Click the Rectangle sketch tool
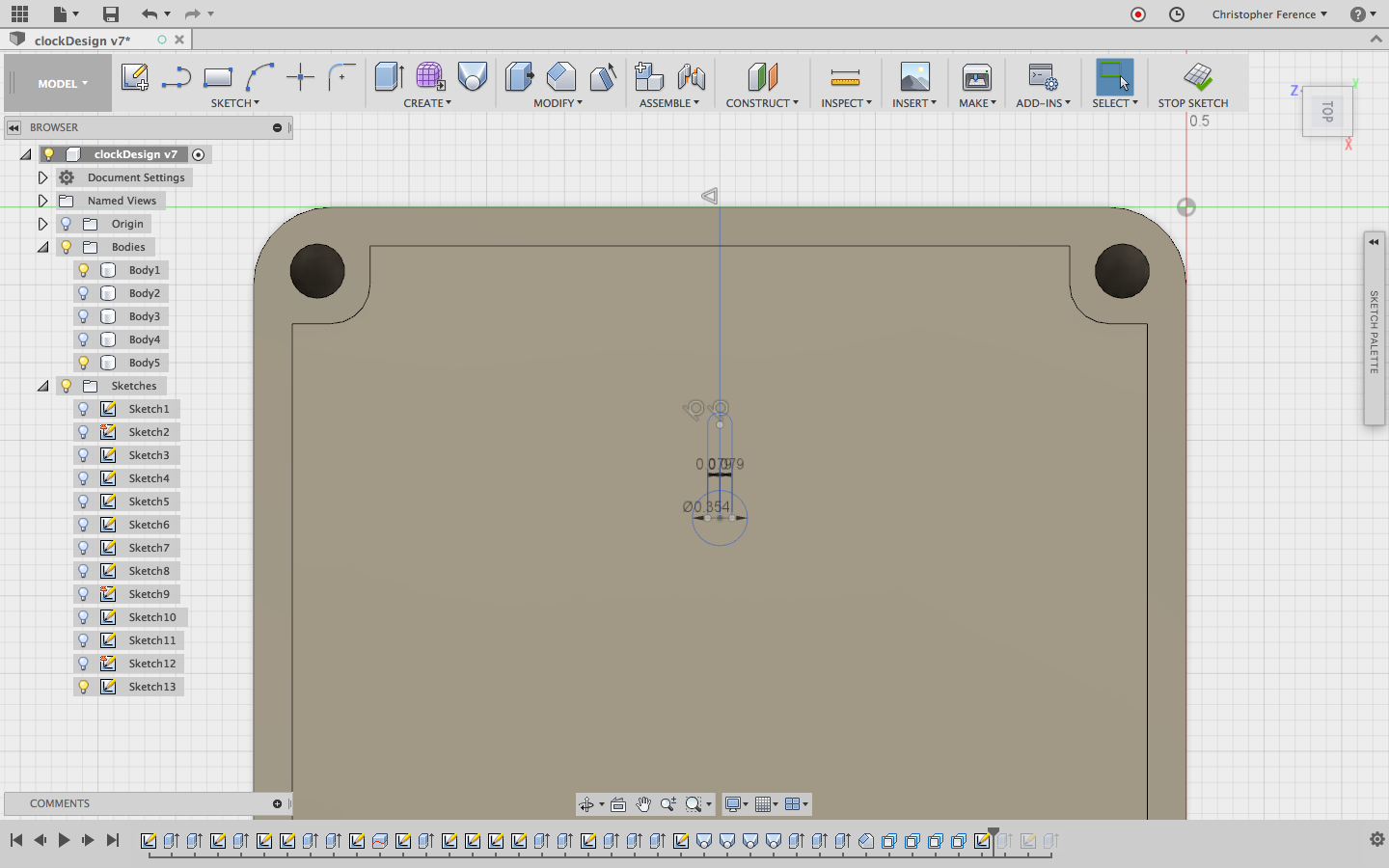 tap(218, 77)
